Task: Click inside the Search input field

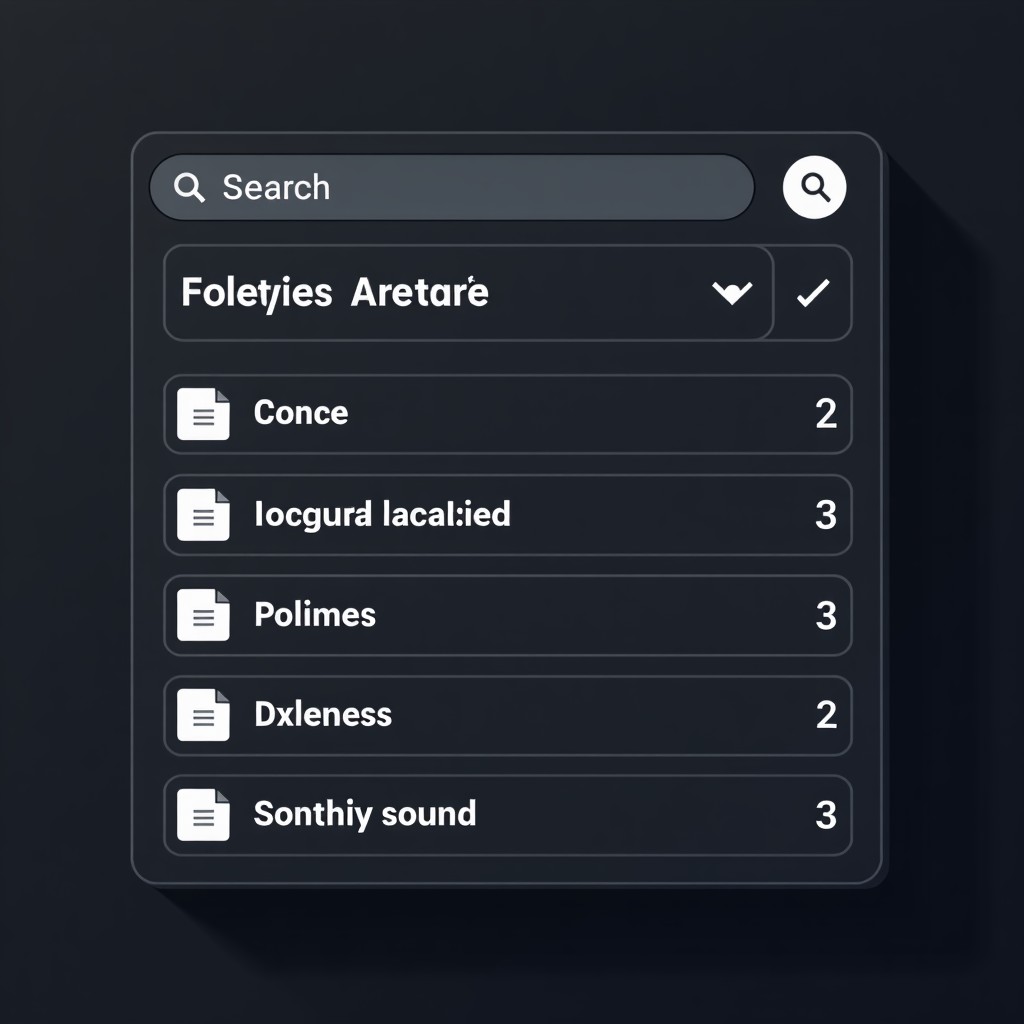Action: pyautogui.click(x=450, y=187)
